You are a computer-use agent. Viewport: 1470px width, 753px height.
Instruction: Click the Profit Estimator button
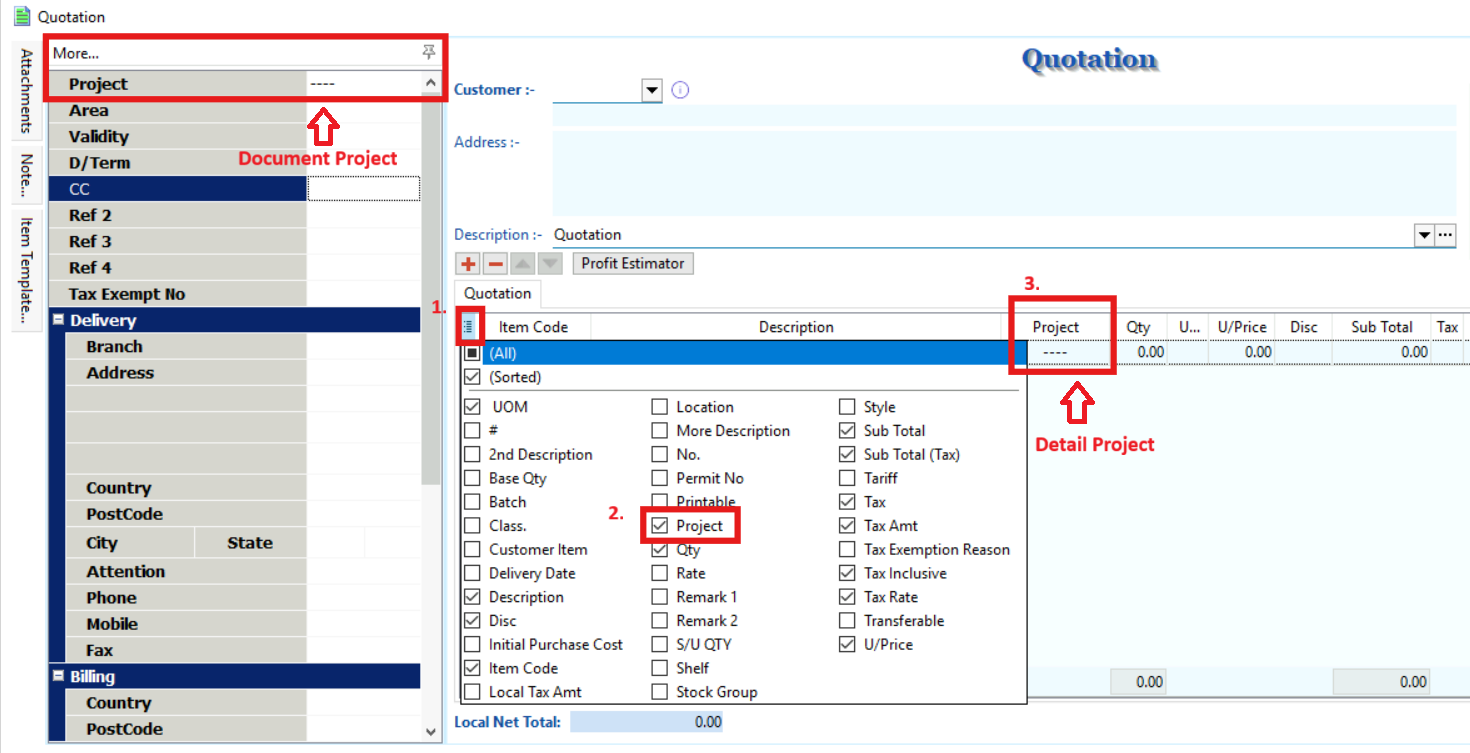(632, 264)
